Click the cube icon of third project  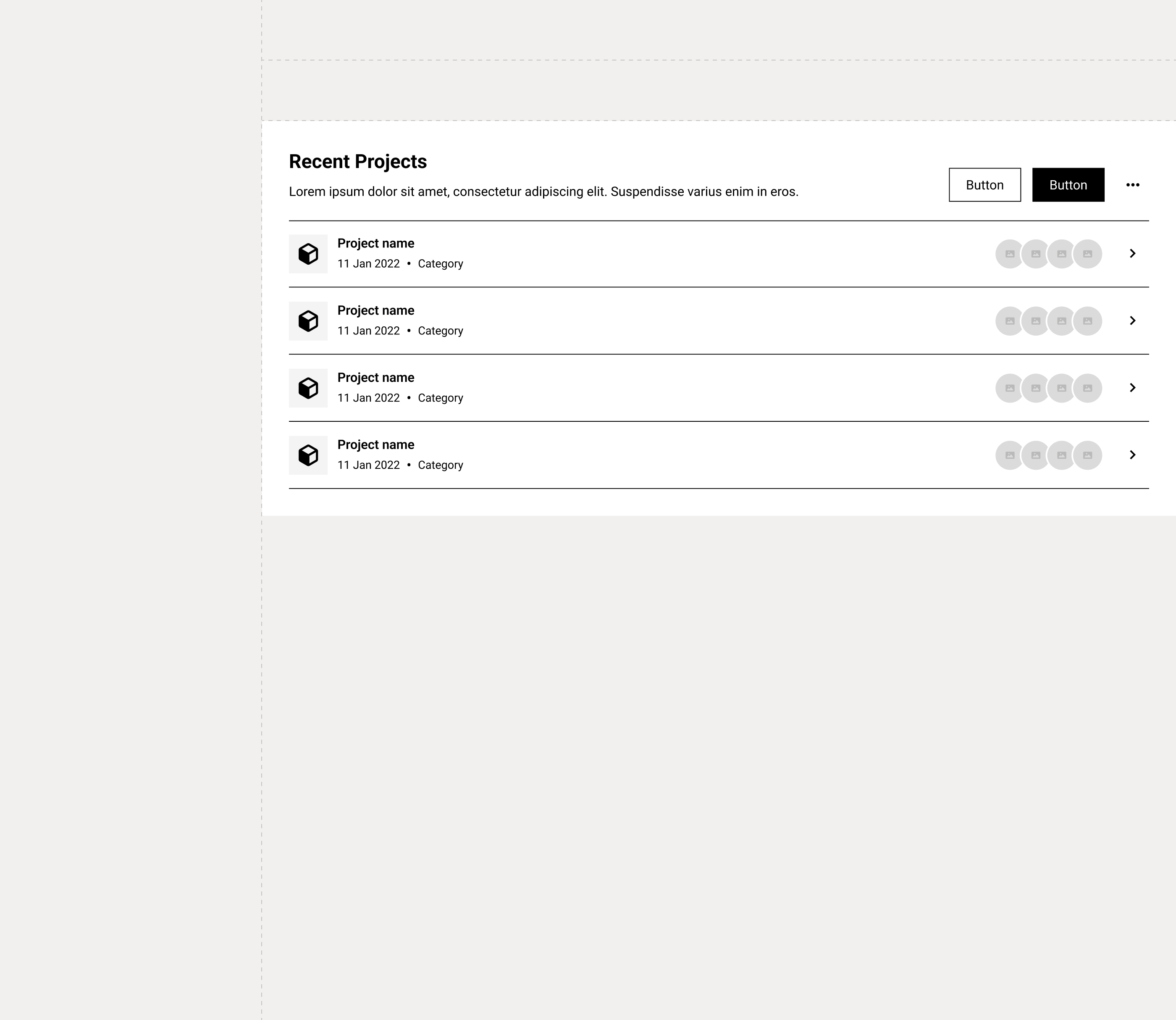point(308,388)
